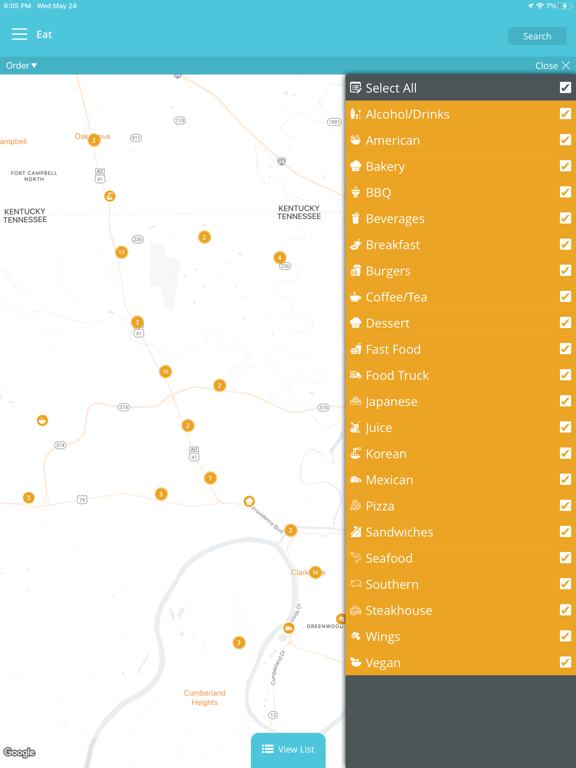This screenshot has width=576, height=768.
Task: Click the Beverages cup icon
Action: 356,218
